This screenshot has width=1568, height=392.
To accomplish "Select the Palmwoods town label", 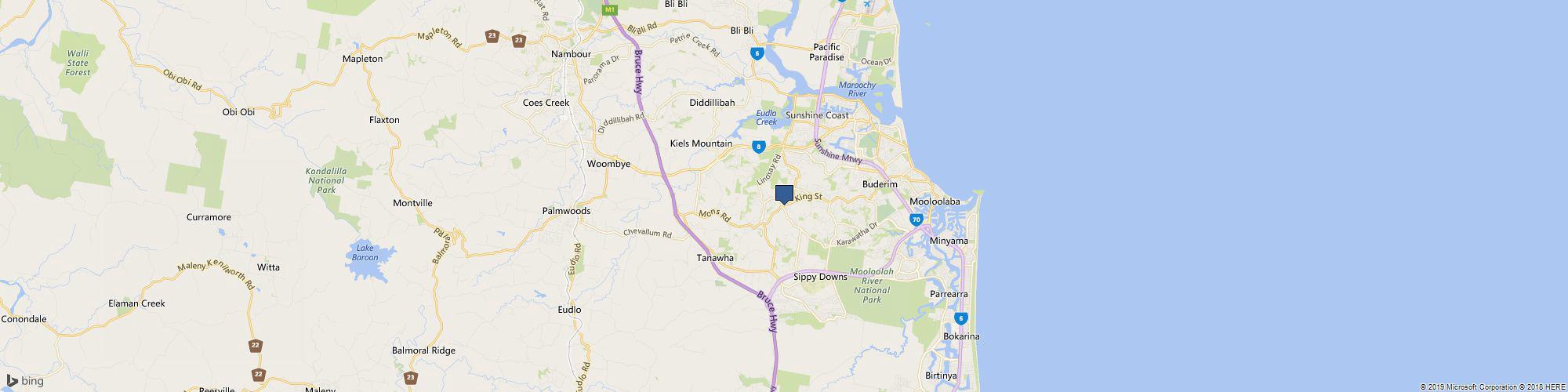I will click(x=567, y=212).
